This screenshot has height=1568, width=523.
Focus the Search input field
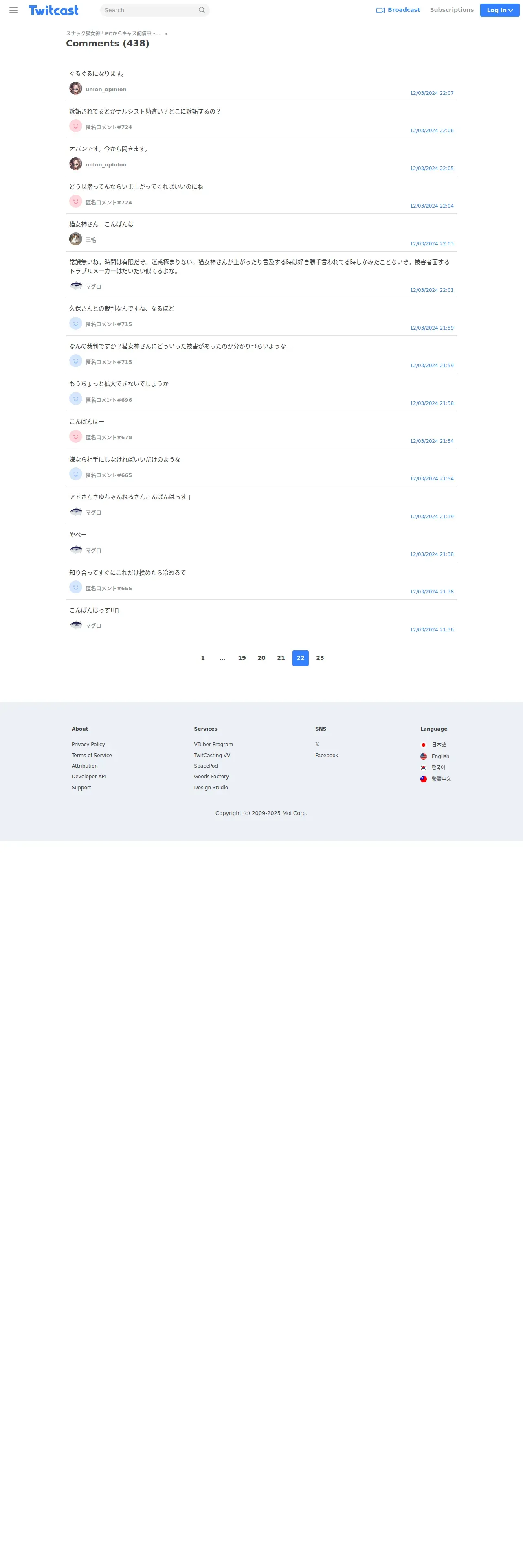click(x=149, y=10)
